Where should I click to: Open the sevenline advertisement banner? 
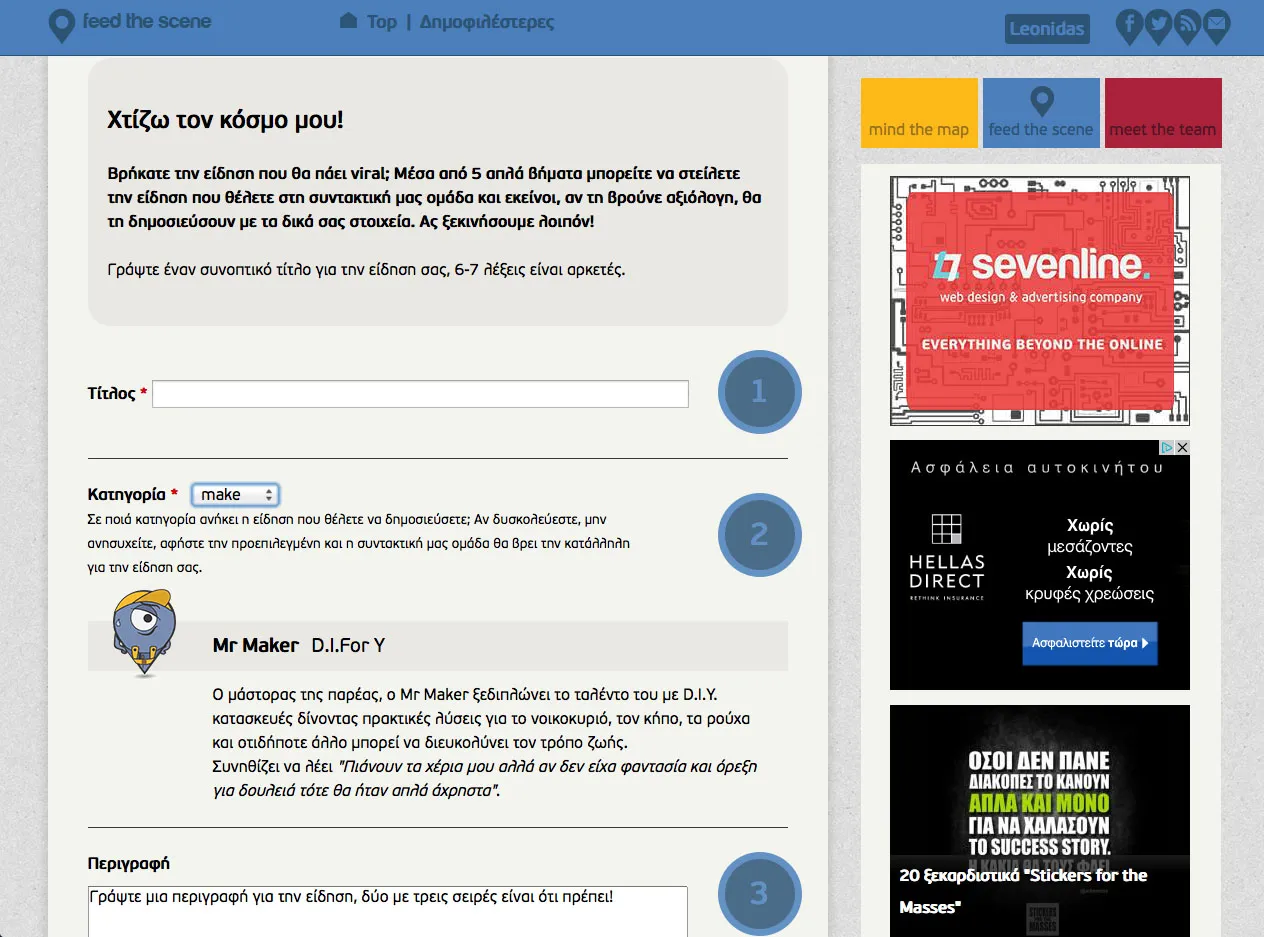[x=1040, y=301]
